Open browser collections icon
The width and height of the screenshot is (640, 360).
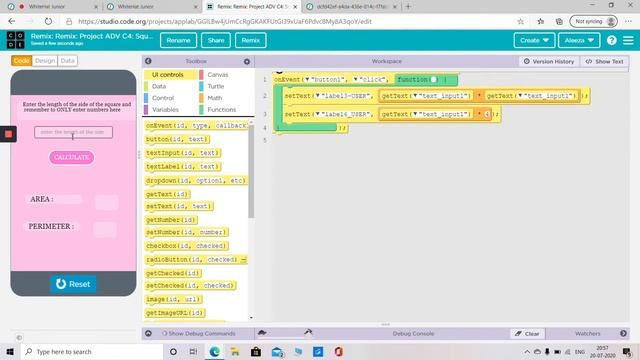[x=559, y=21]
